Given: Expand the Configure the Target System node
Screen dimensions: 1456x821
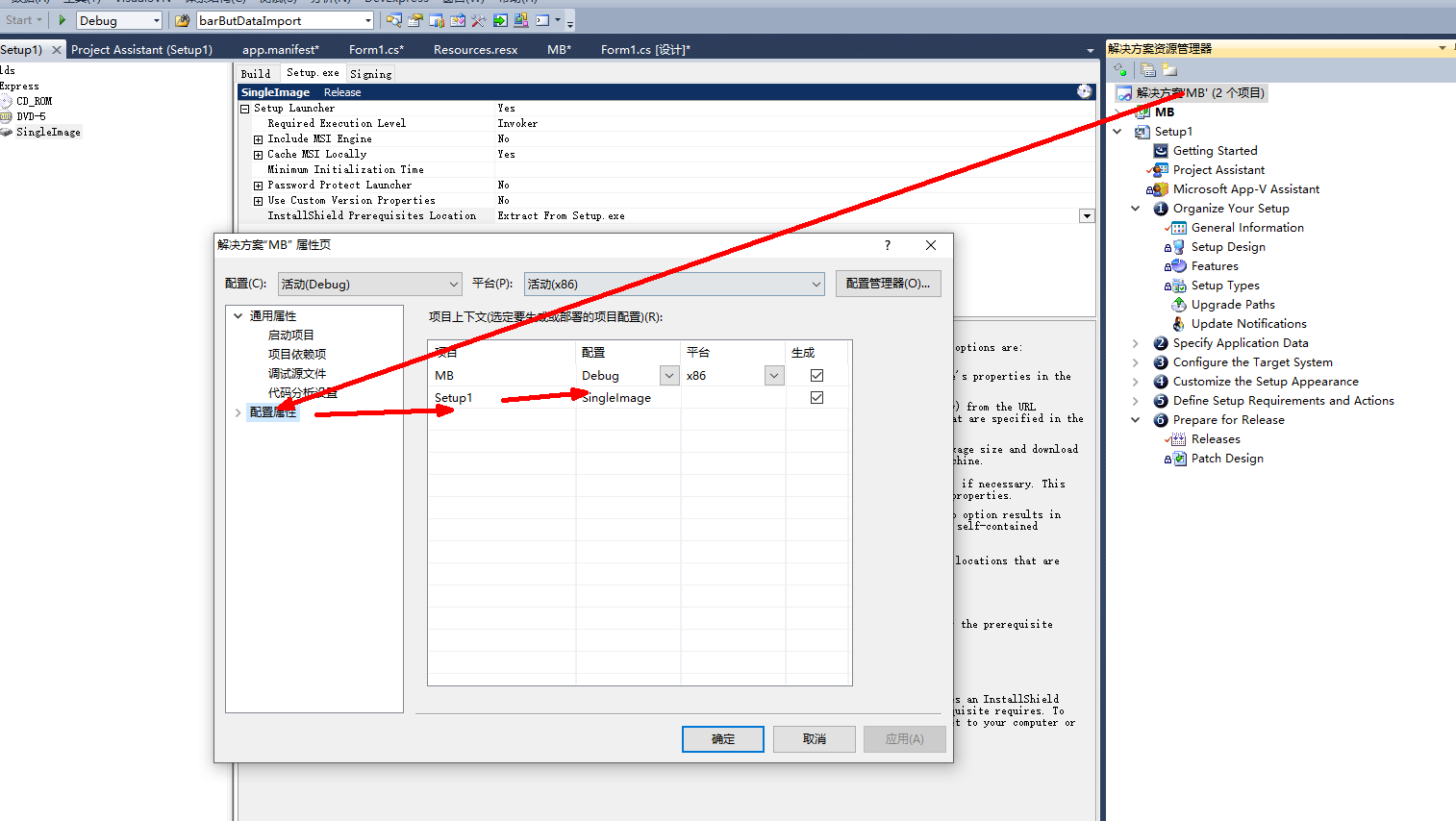Looking at the screenshot, I should pos(1135,362).
